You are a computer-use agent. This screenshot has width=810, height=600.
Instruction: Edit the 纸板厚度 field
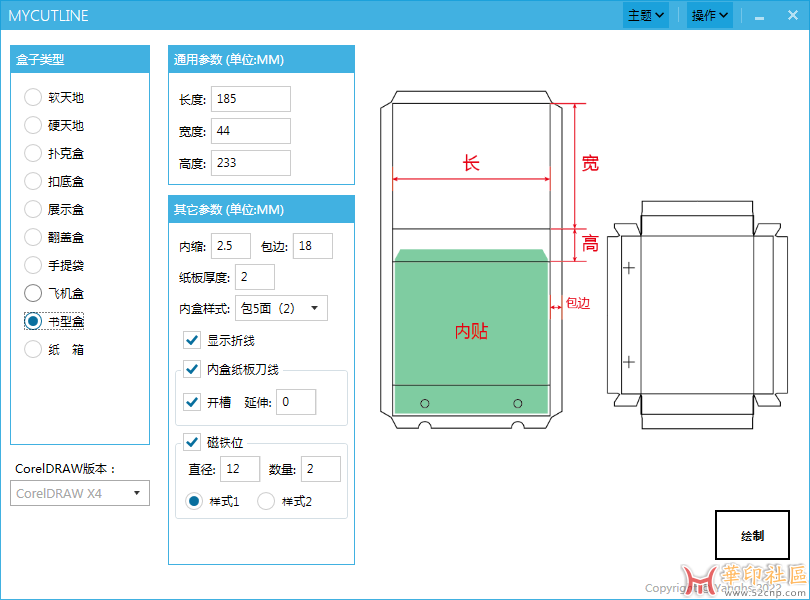[255, 277]
